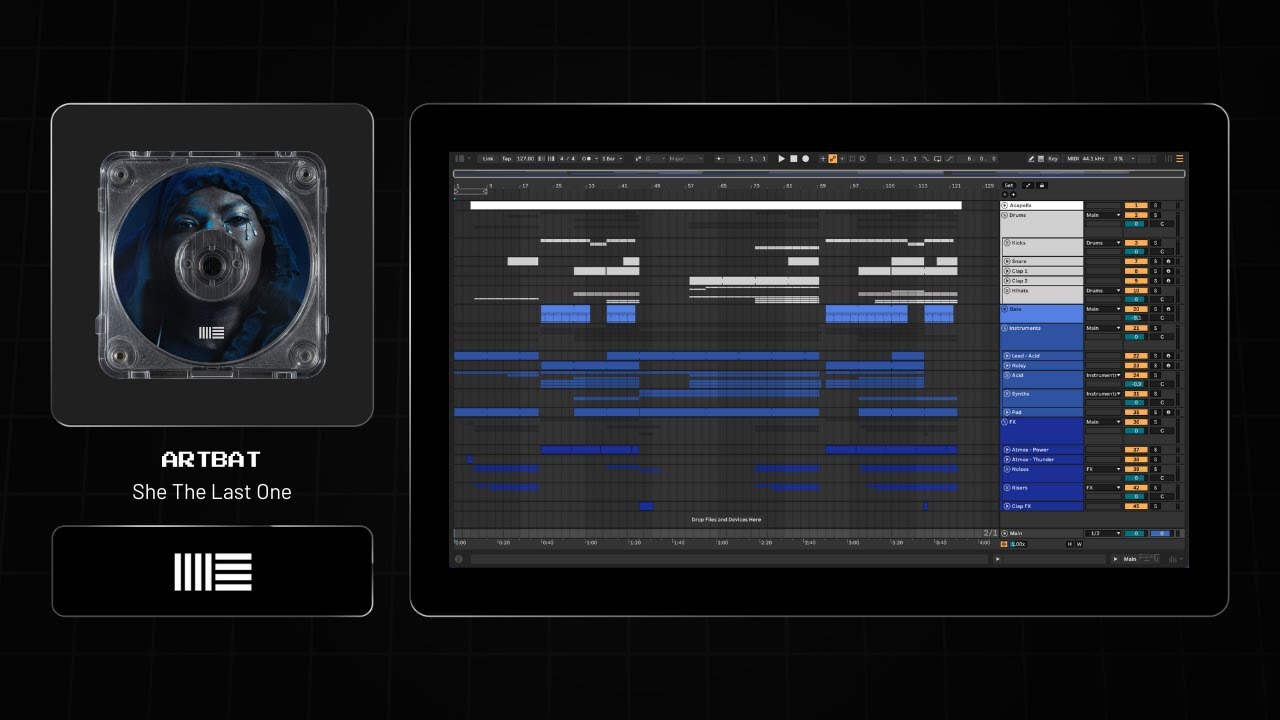Screen dimensions: 1280x720
Task: Arm the Snare track for recording
Action: (1168, 261)
